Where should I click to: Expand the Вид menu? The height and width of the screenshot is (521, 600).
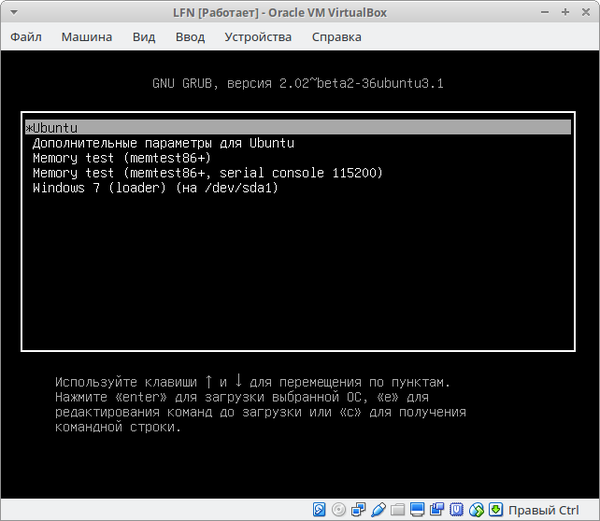144,37
